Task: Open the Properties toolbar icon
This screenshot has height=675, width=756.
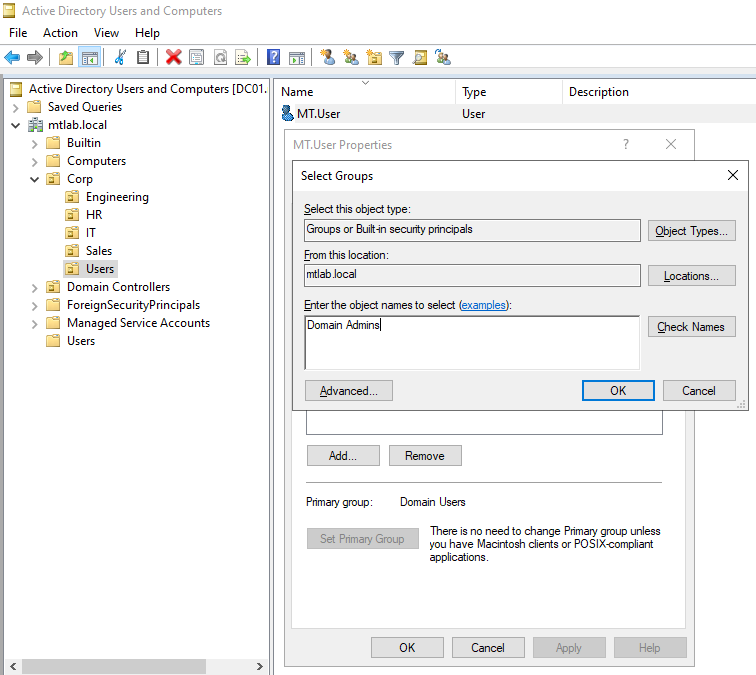Action: pyautogui.click(x=197, y=58)
